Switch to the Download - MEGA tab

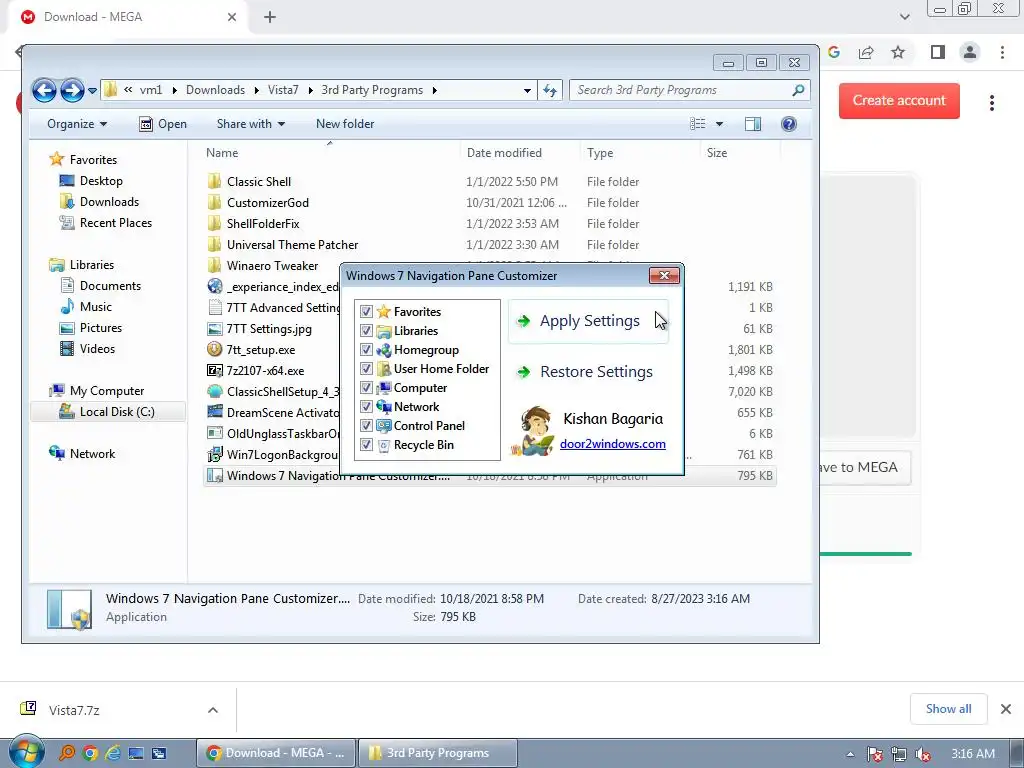pos(127,17)
